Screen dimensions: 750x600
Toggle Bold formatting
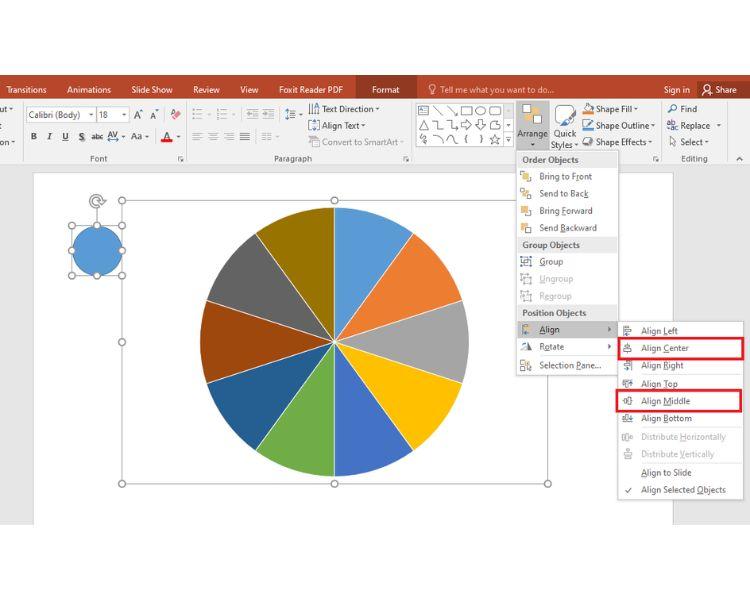[33, 137]
